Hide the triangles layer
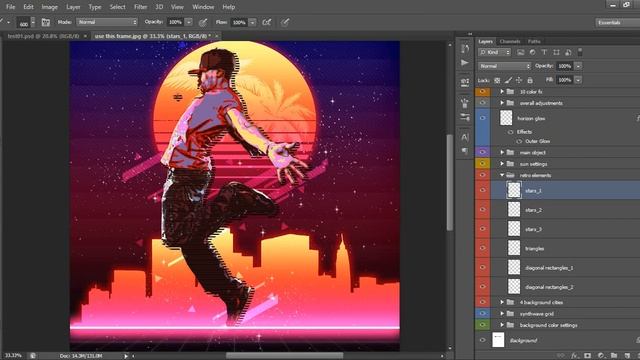Image resolution: width=640 pixels, height=360 pixels. pyautogui.click(x=482, y=248)
